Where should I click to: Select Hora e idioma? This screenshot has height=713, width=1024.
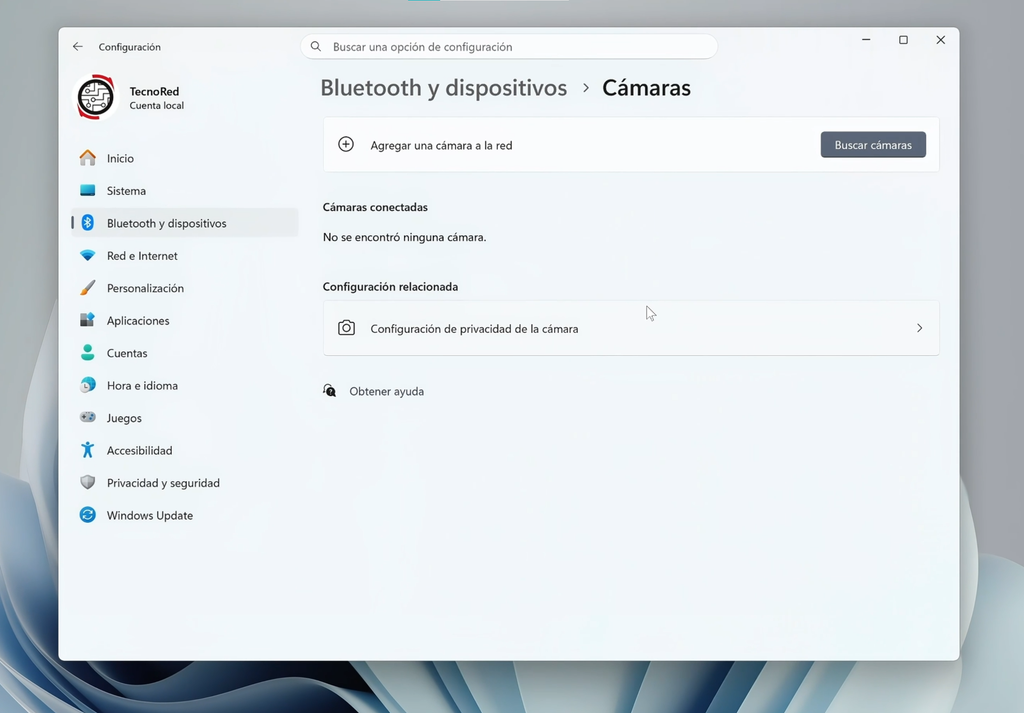185,385
